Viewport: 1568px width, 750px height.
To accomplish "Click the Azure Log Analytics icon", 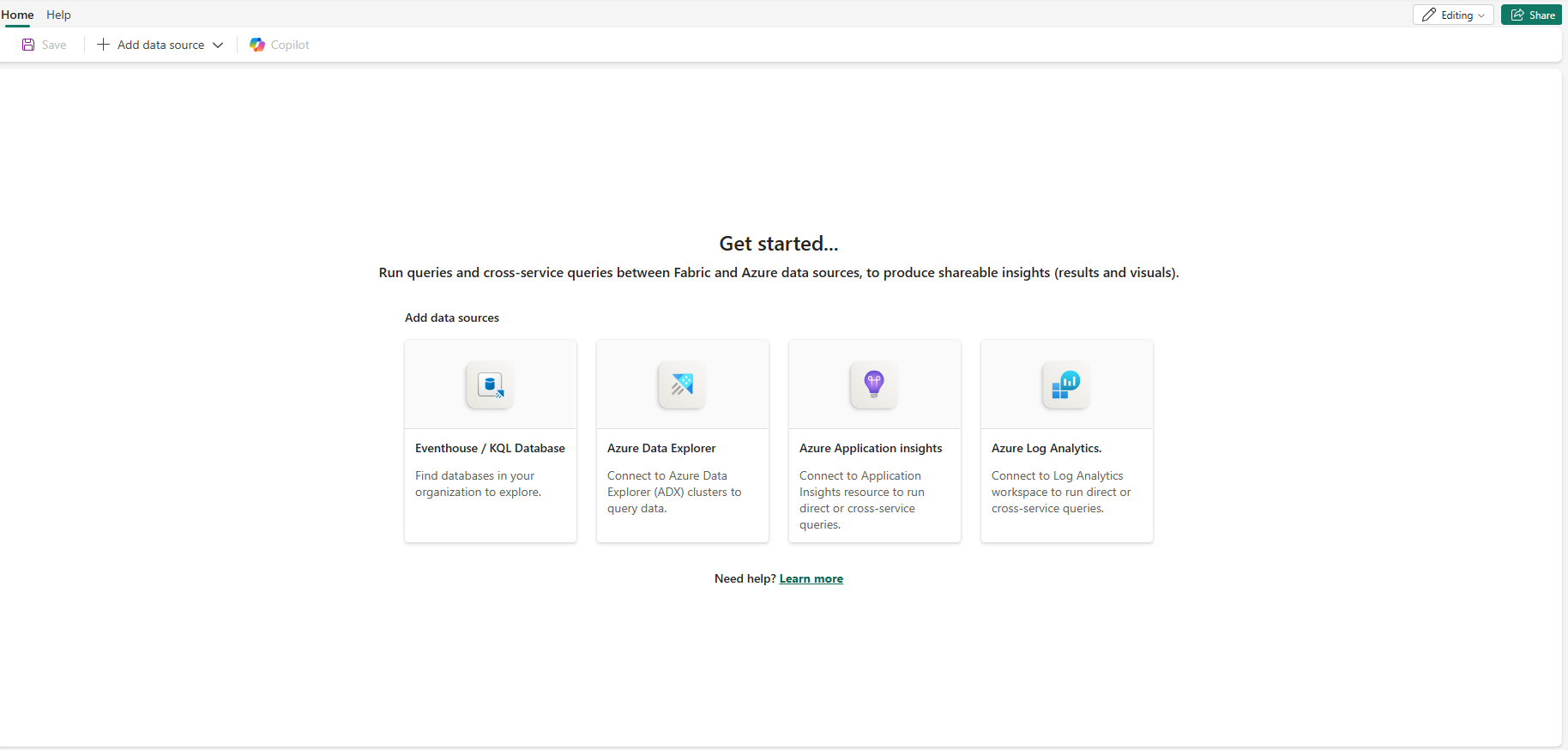I will 1066,385.
